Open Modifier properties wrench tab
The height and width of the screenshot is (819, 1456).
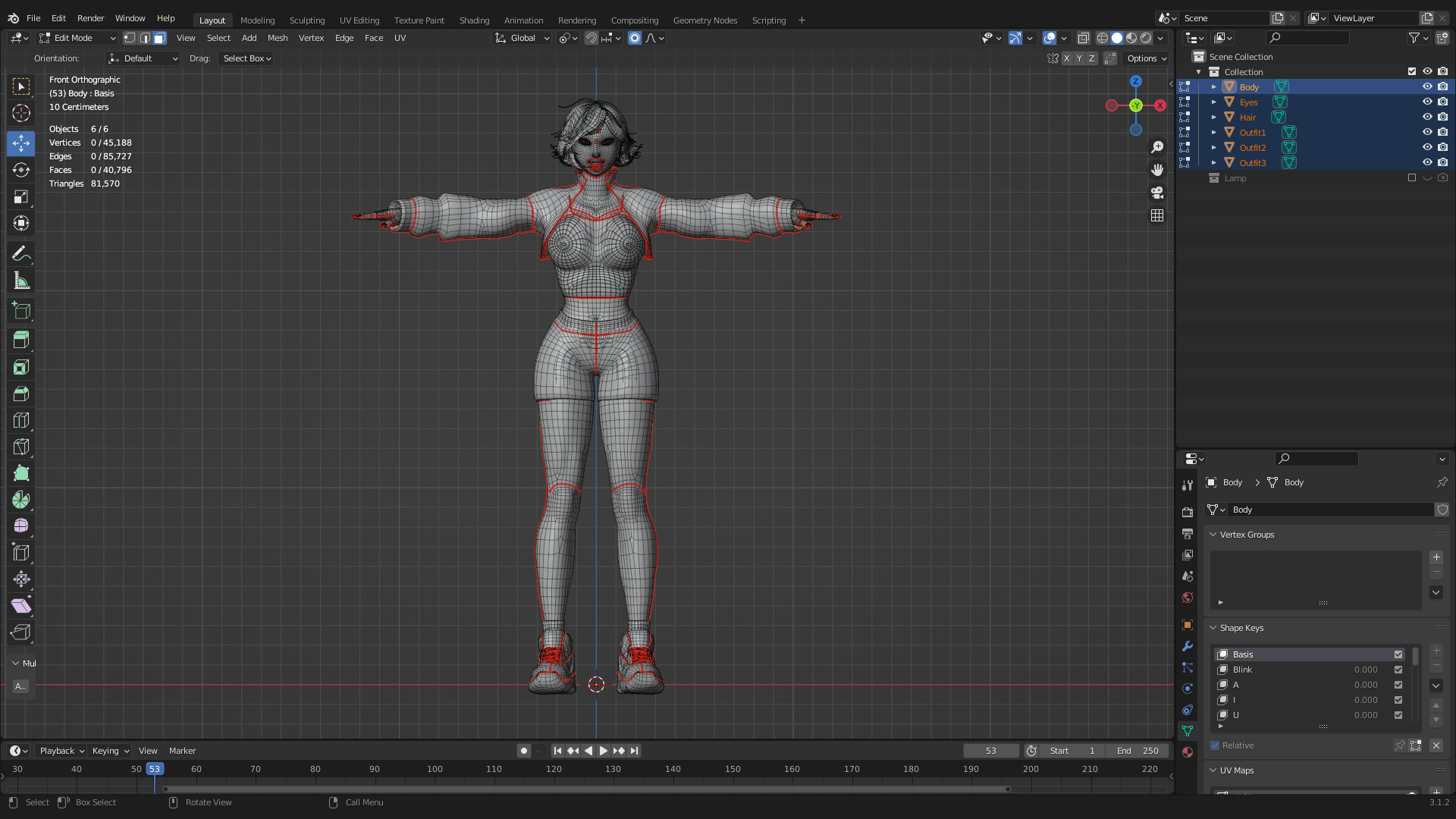1188,646
